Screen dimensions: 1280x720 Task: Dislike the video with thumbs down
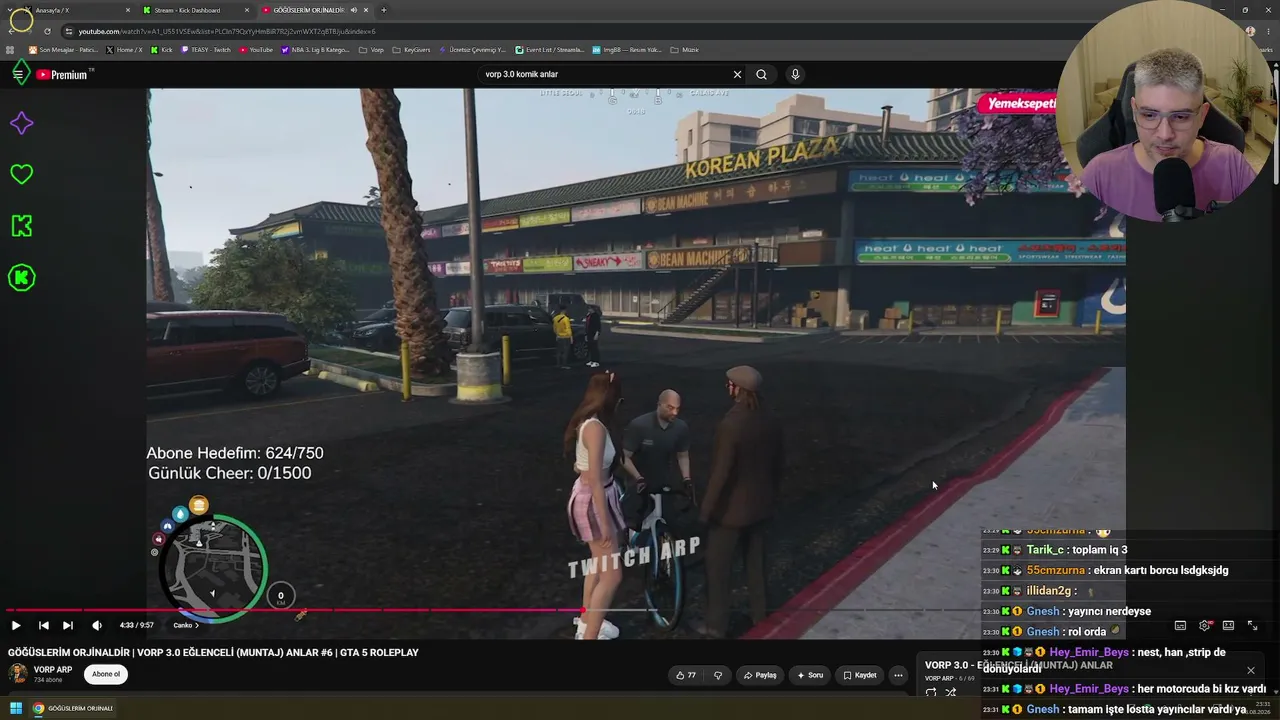tap(717, 675)
